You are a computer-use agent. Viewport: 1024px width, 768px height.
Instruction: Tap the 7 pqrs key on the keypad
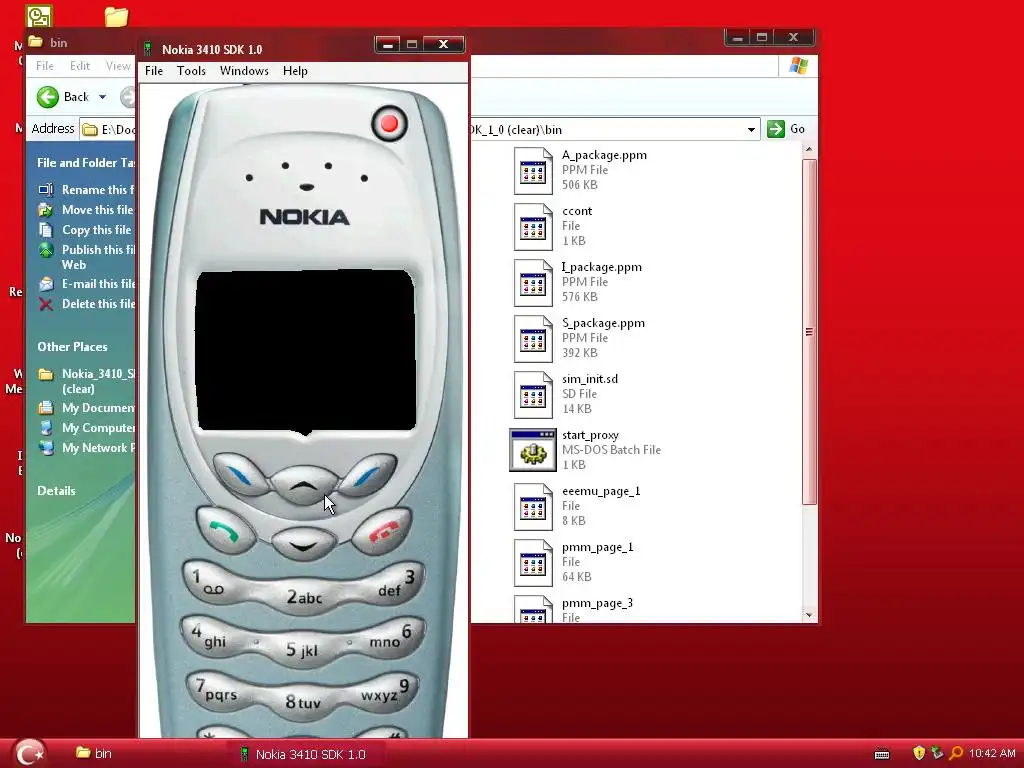[219, 691]
